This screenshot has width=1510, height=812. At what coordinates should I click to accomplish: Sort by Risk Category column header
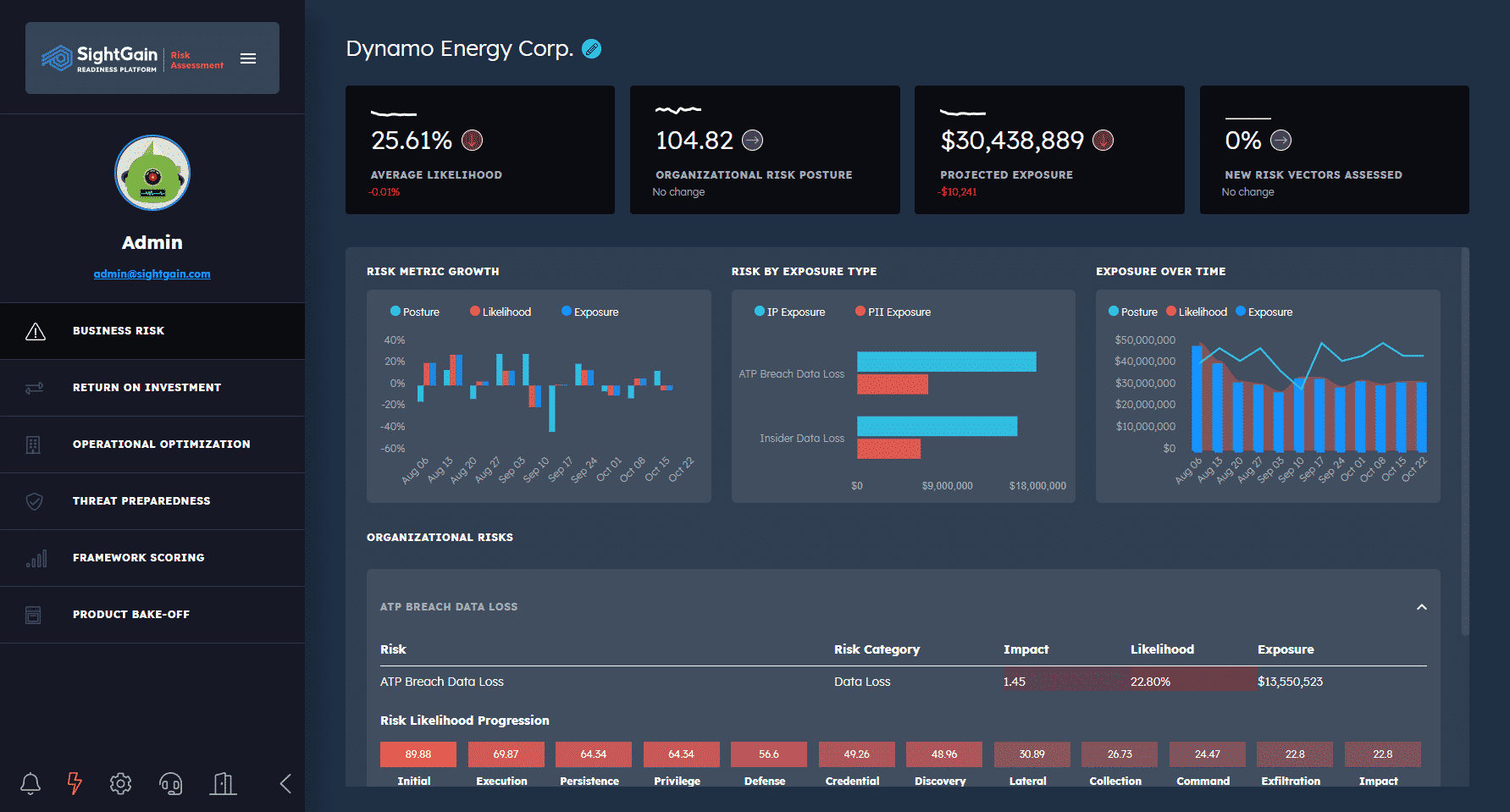[x=877, y=649]
